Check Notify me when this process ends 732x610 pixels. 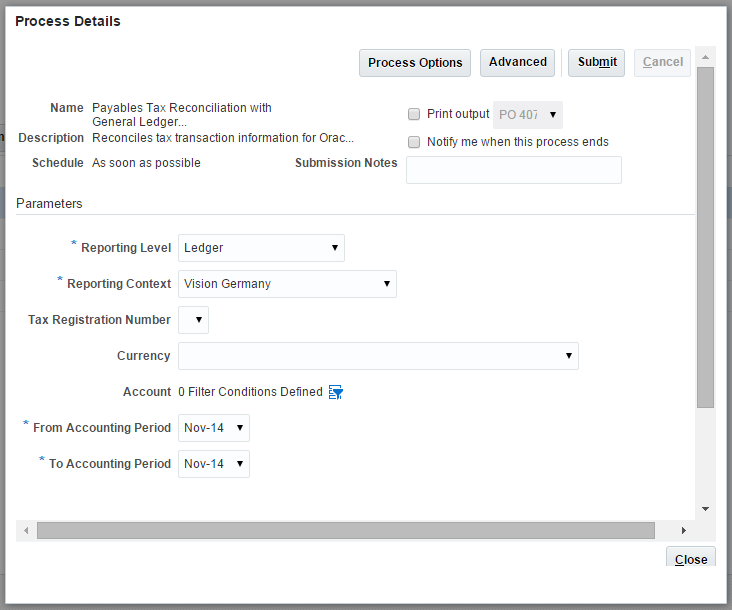pyautogui.click(x=414, y=142)
